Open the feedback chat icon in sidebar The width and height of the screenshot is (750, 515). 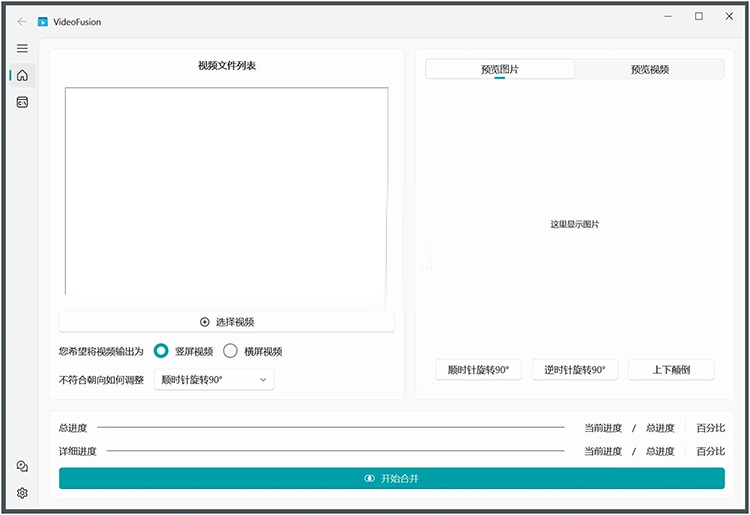click(x=22, y=466)
